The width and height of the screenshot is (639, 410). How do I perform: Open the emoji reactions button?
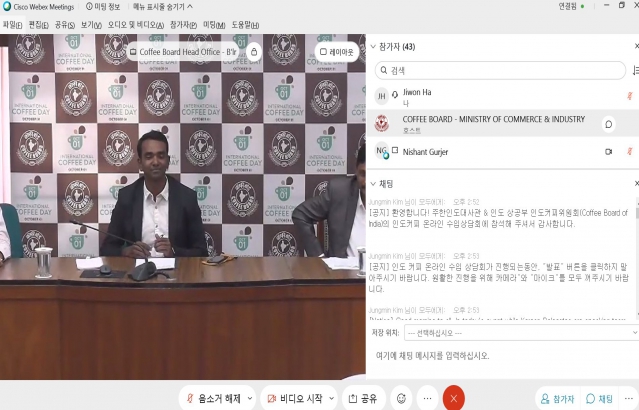click(401, 398)
